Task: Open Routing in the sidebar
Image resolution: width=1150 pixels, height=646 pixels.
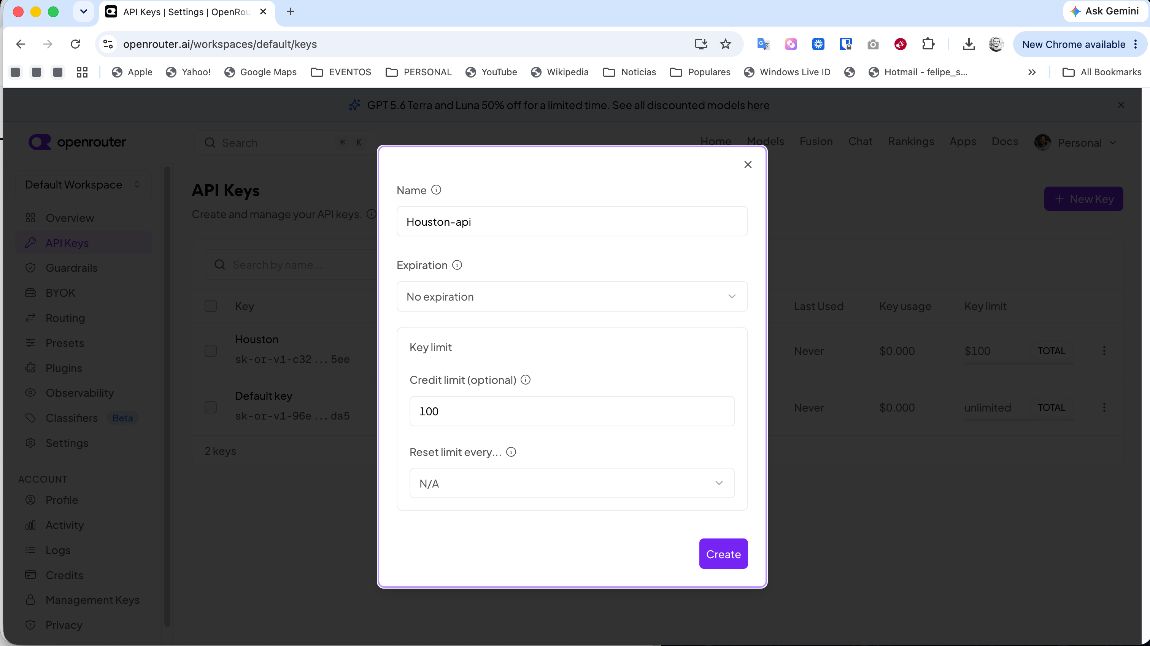Action: click(65, 318)
